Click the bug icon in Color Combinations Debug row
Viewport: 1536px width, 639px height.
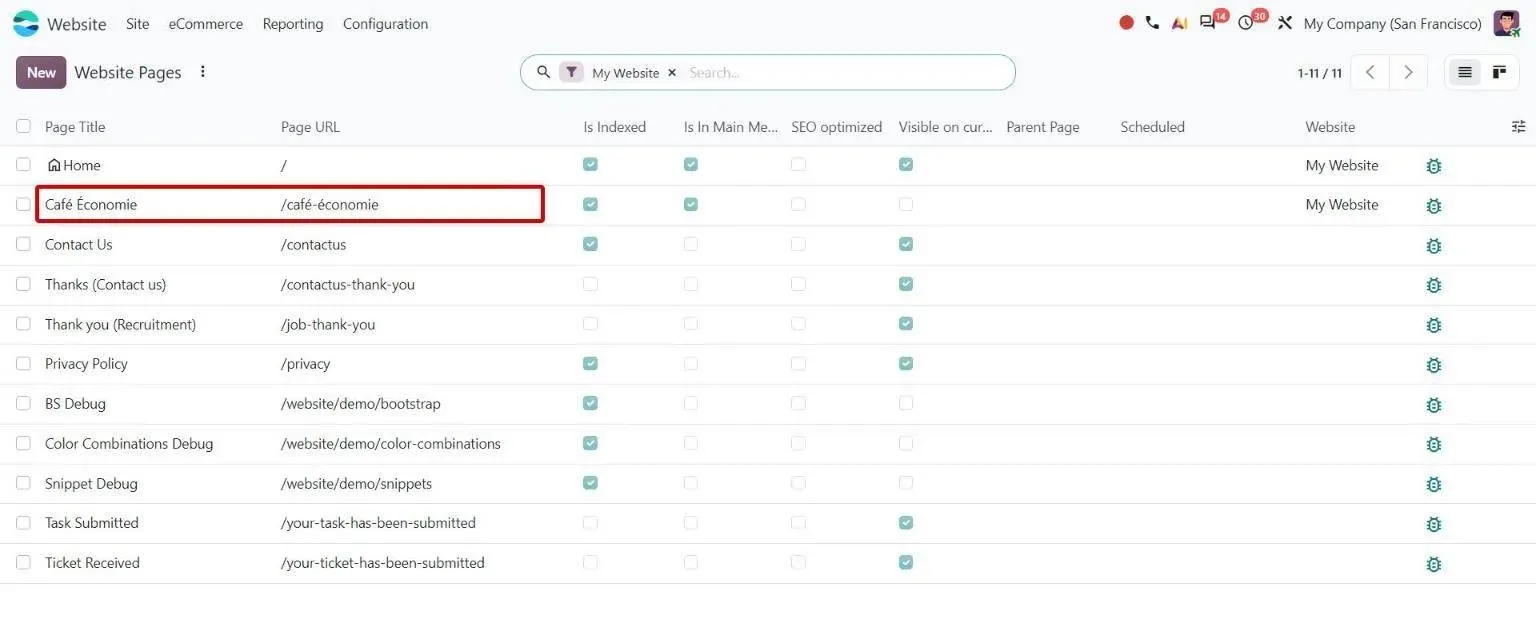[x=1433, y=445]
